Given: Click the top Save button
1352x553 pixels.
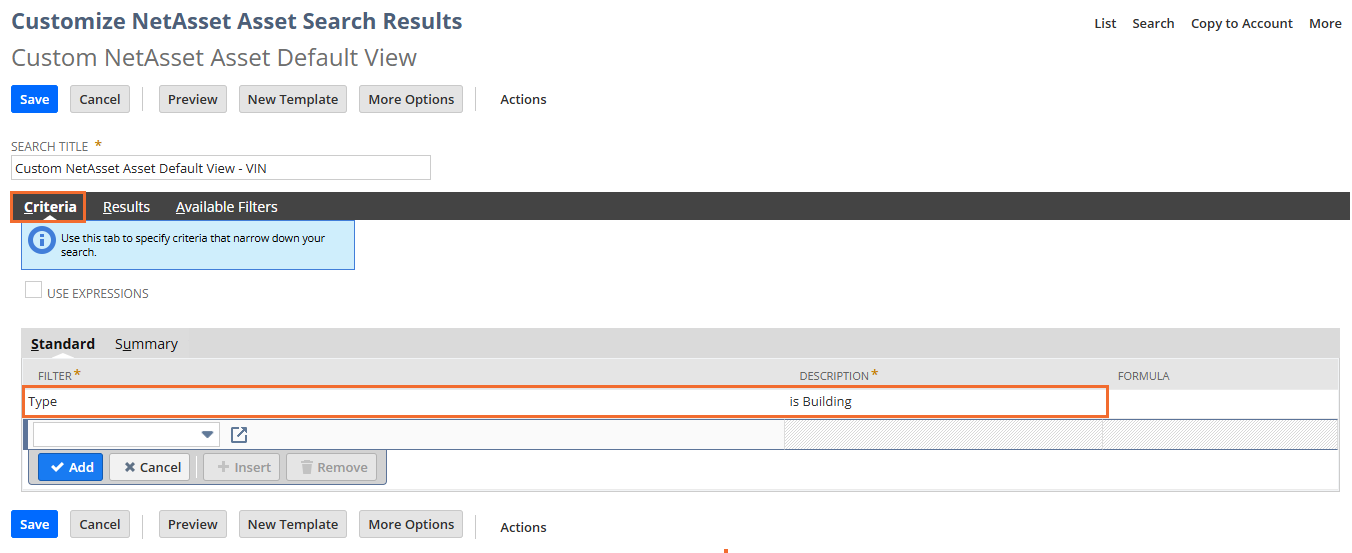Looking at the screenshot, I should pyautogui.click(x=35, y=99).
